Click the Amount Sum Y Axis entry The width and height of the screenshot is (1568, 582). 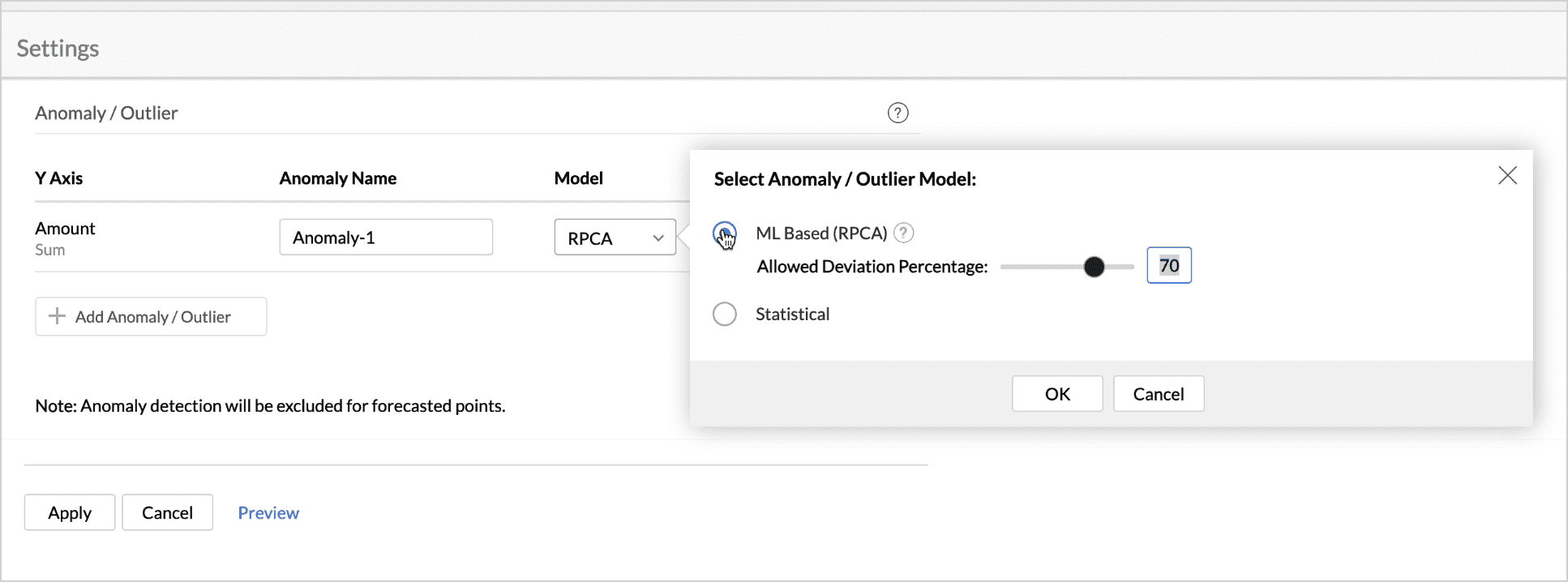65,238
